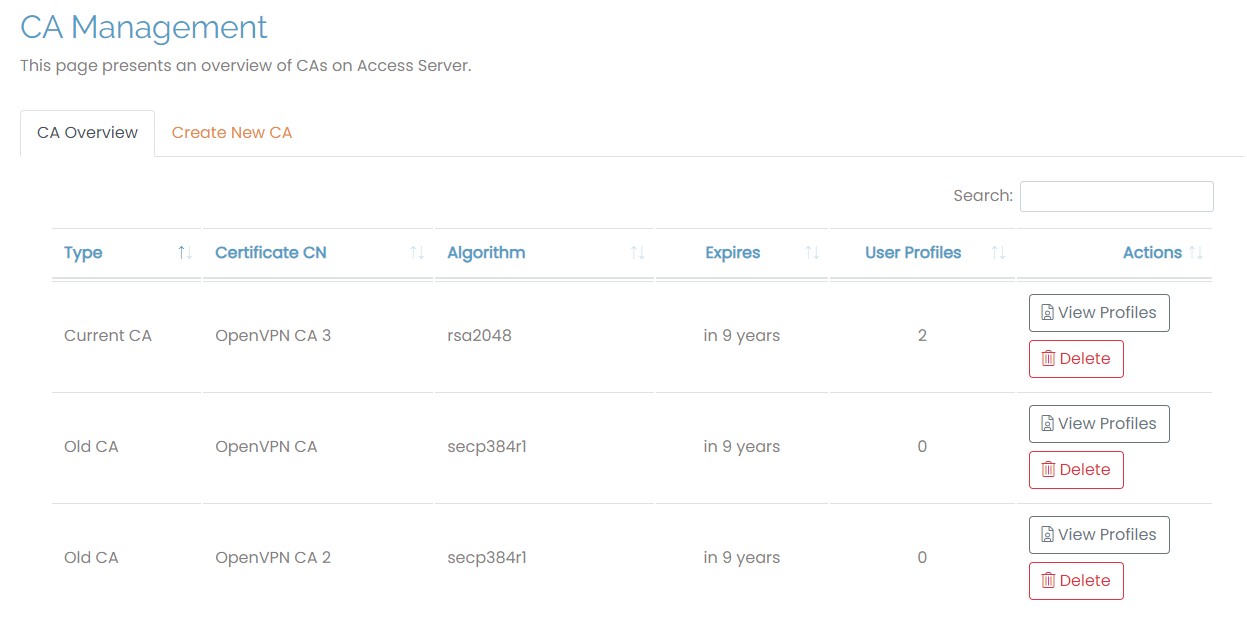This screenshot has height=623, width=1247.
Task: Click profile icon in OpenVPN CA 2 row
Action: click(x=1047, y=535)
